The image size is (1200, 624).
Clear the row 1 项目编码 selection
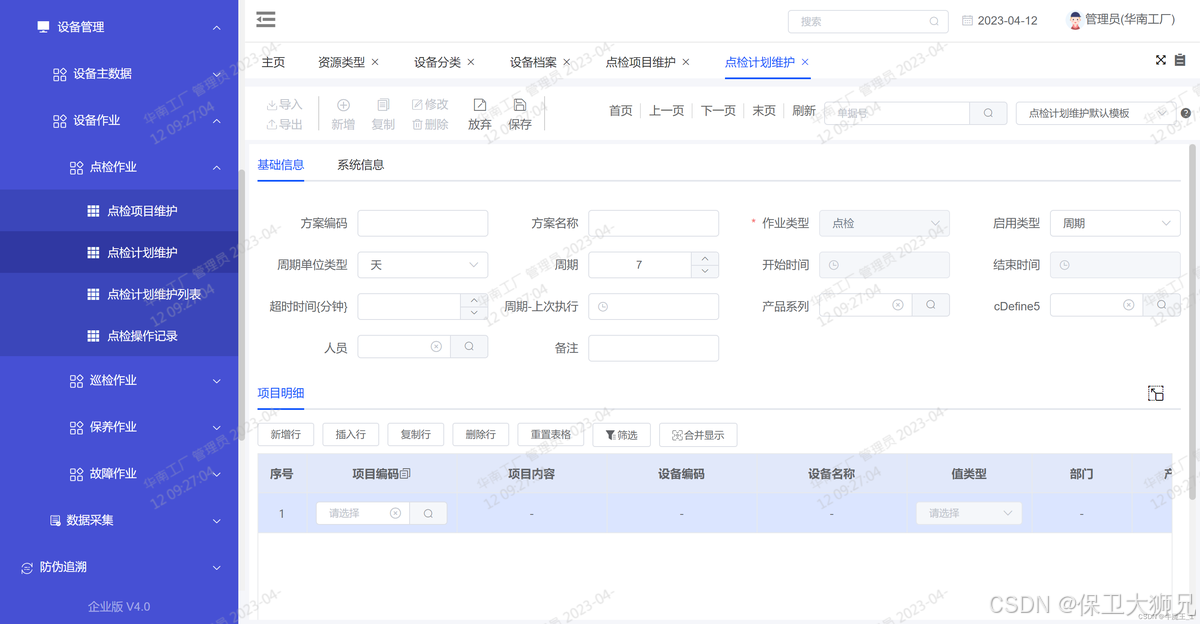[x=395, y=513]
